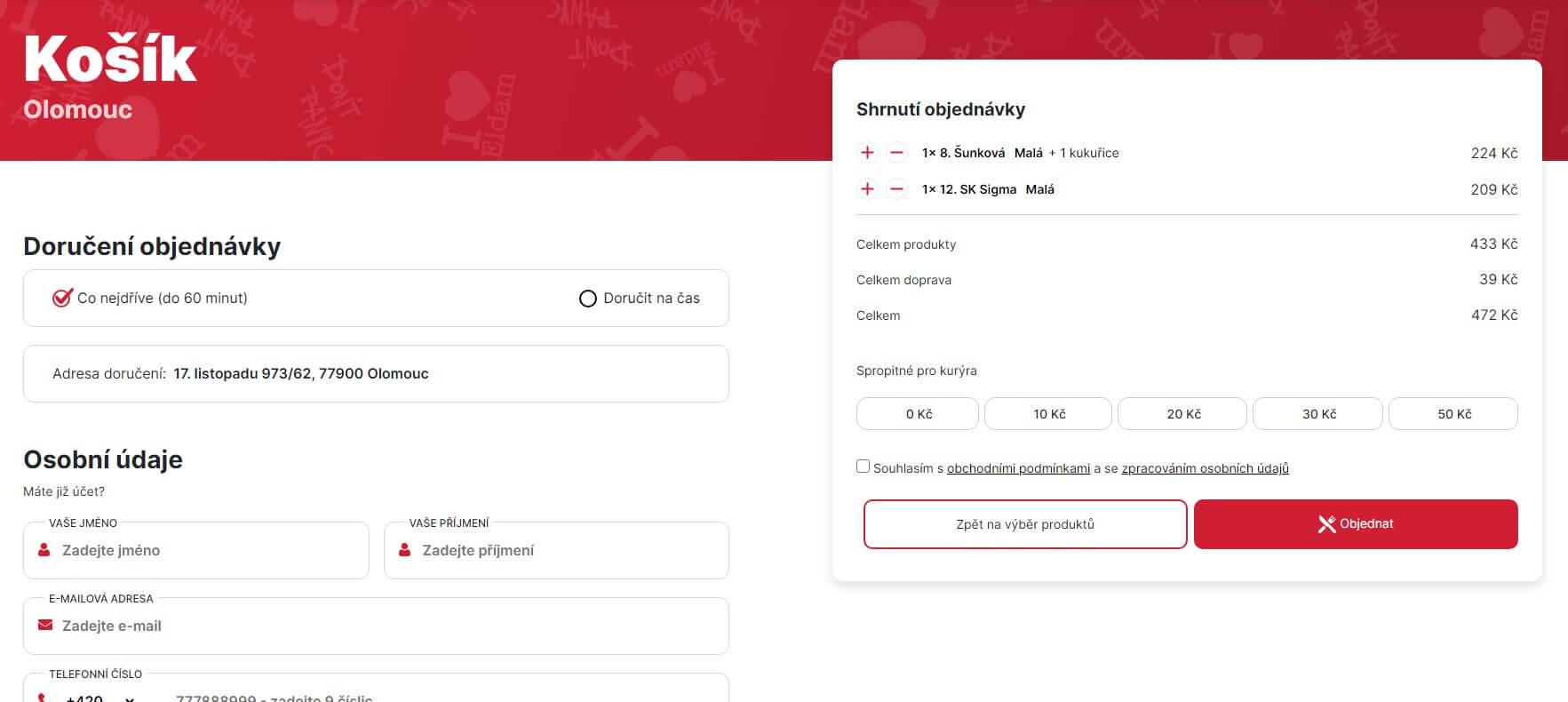Choose 20 Kč tip for courier
The image size is (1568, 702).
(x=1182, y=414)
